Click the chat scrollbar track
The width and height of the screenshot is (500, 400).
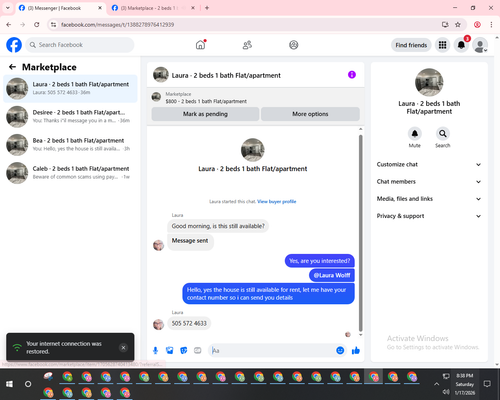[360, 232]
